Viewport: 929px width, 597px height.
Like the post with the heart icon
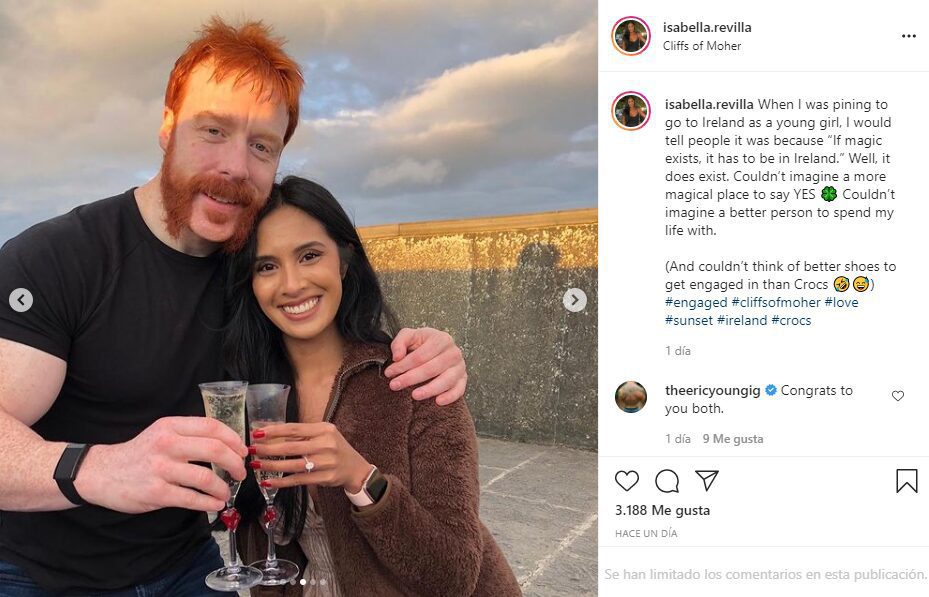click(627, 480)
